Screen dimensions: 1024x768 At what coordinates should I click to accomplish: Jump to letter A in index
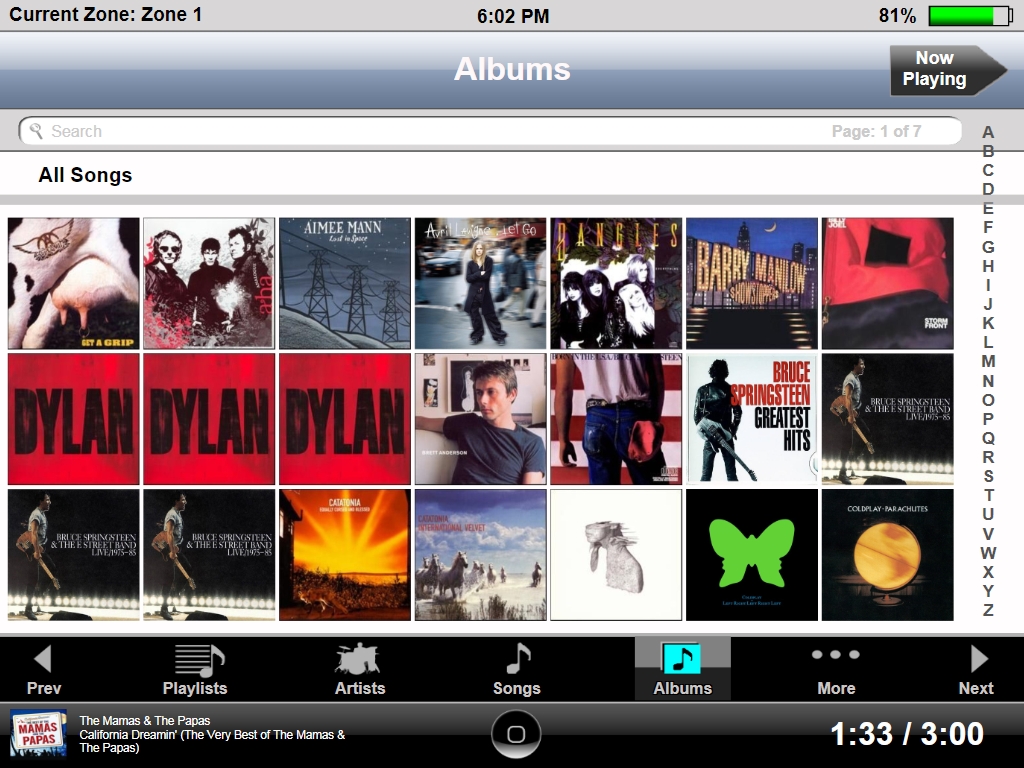pos(988,133)
